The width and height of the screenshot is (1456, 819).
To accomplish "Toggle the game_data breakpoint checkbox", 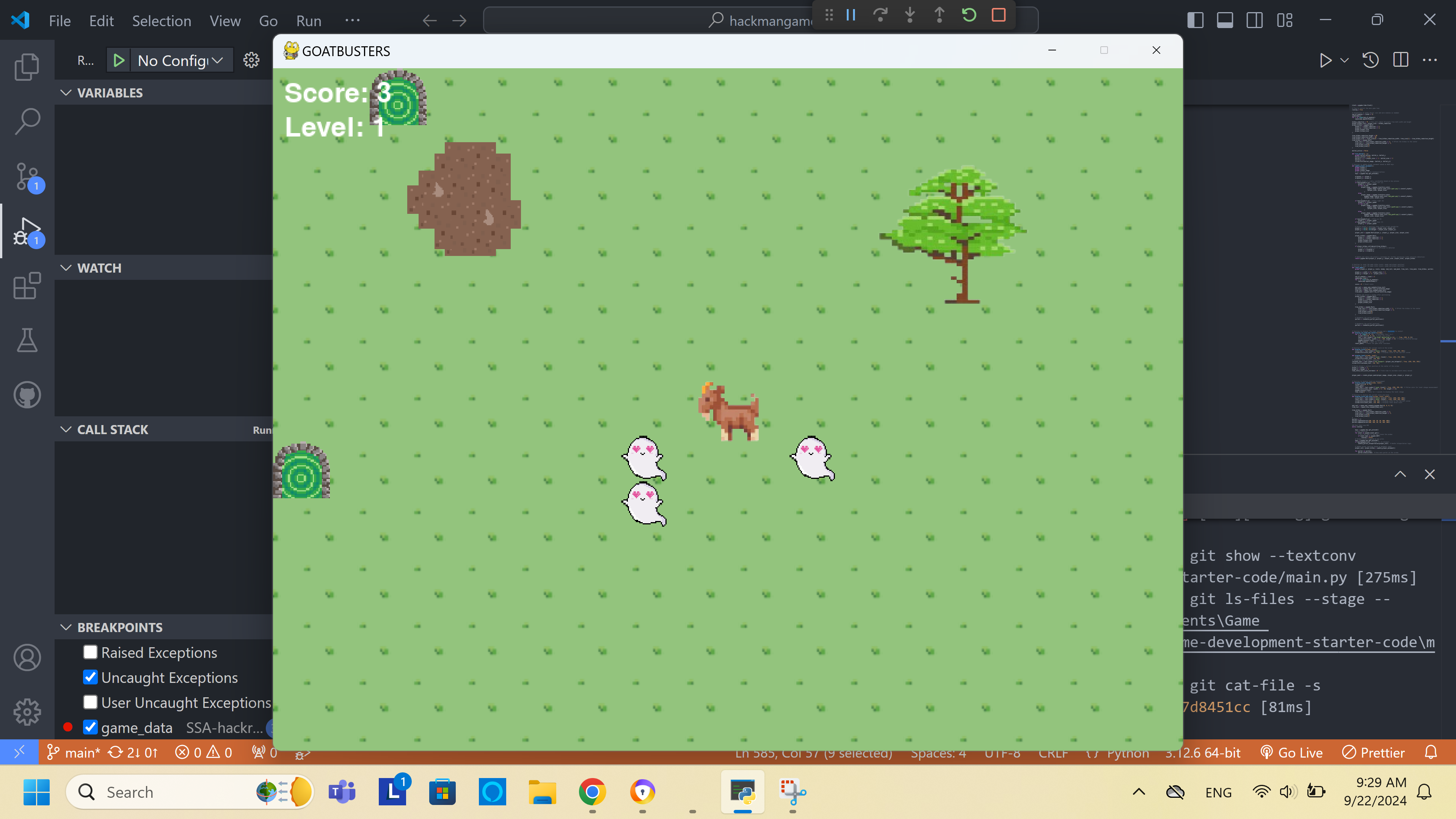I will 91,728.
